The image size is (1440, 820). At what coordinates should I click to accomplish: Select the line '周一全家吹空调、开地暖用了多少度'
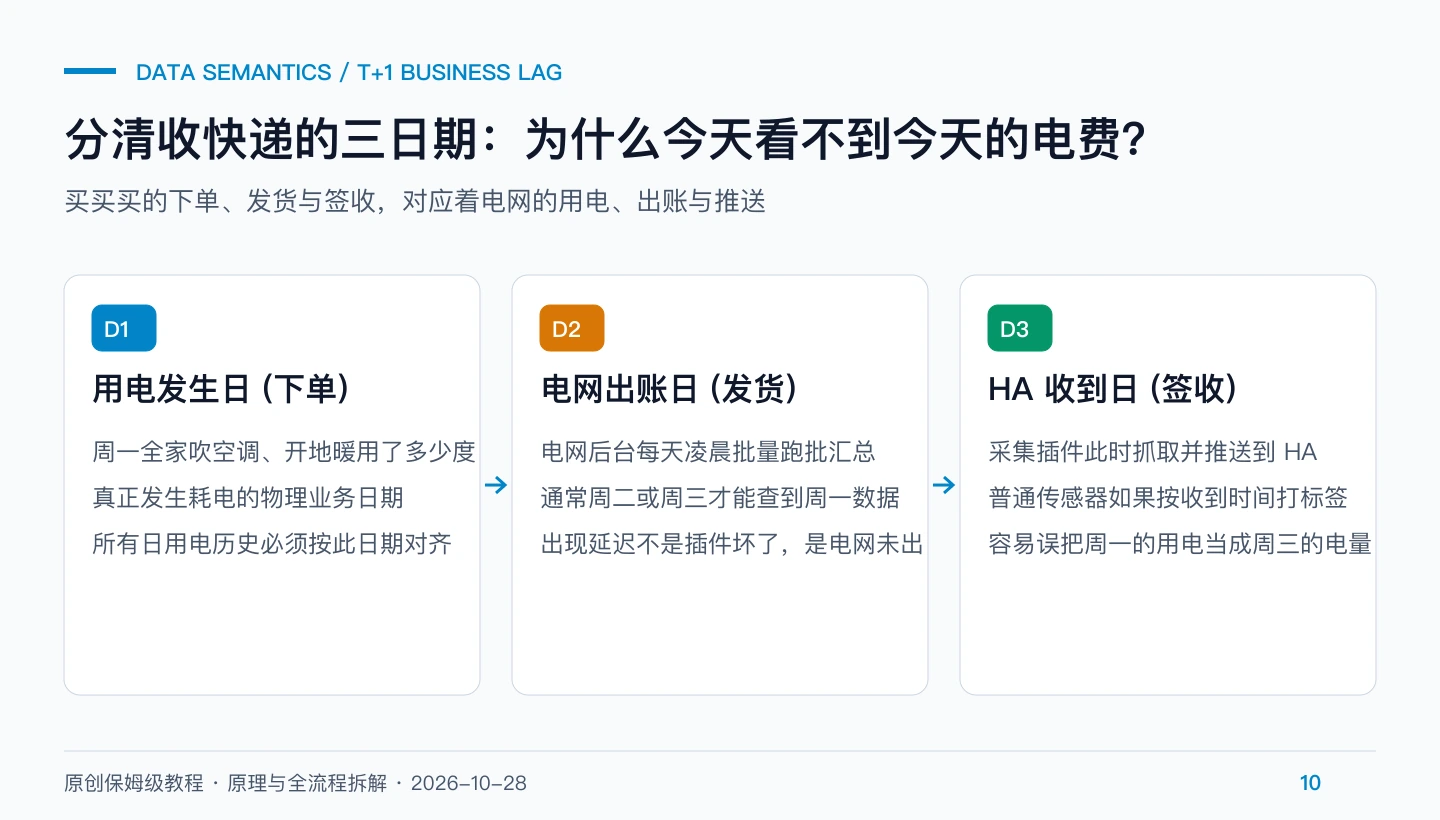point(284,452)
